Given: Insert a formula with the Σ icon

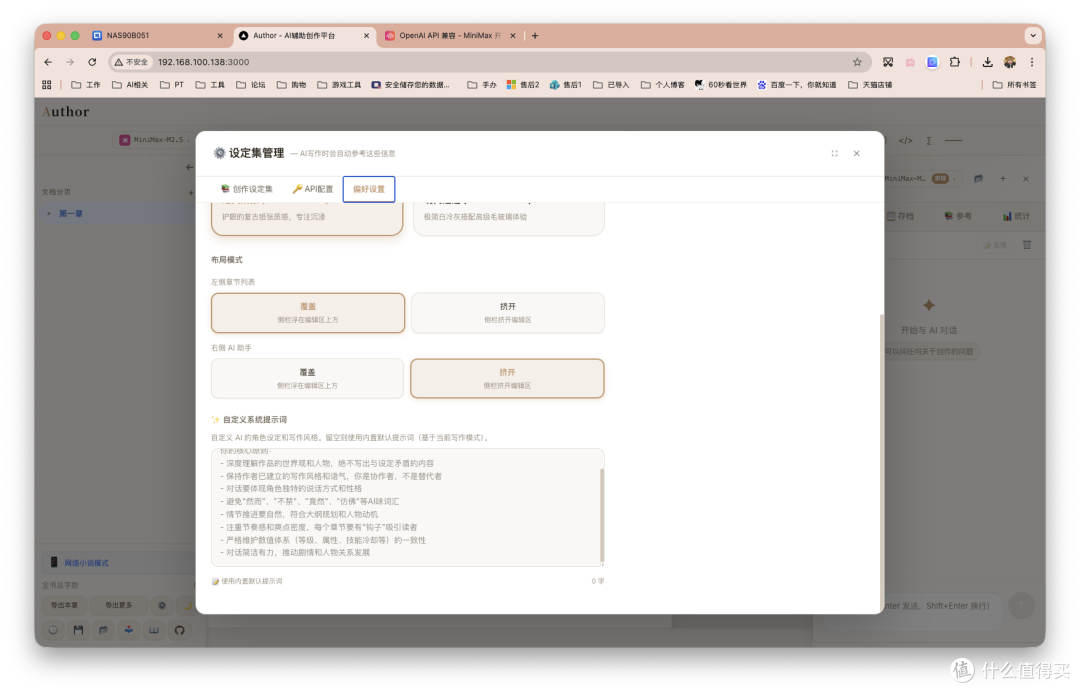Looking at the screenshot, I should 929,141.
